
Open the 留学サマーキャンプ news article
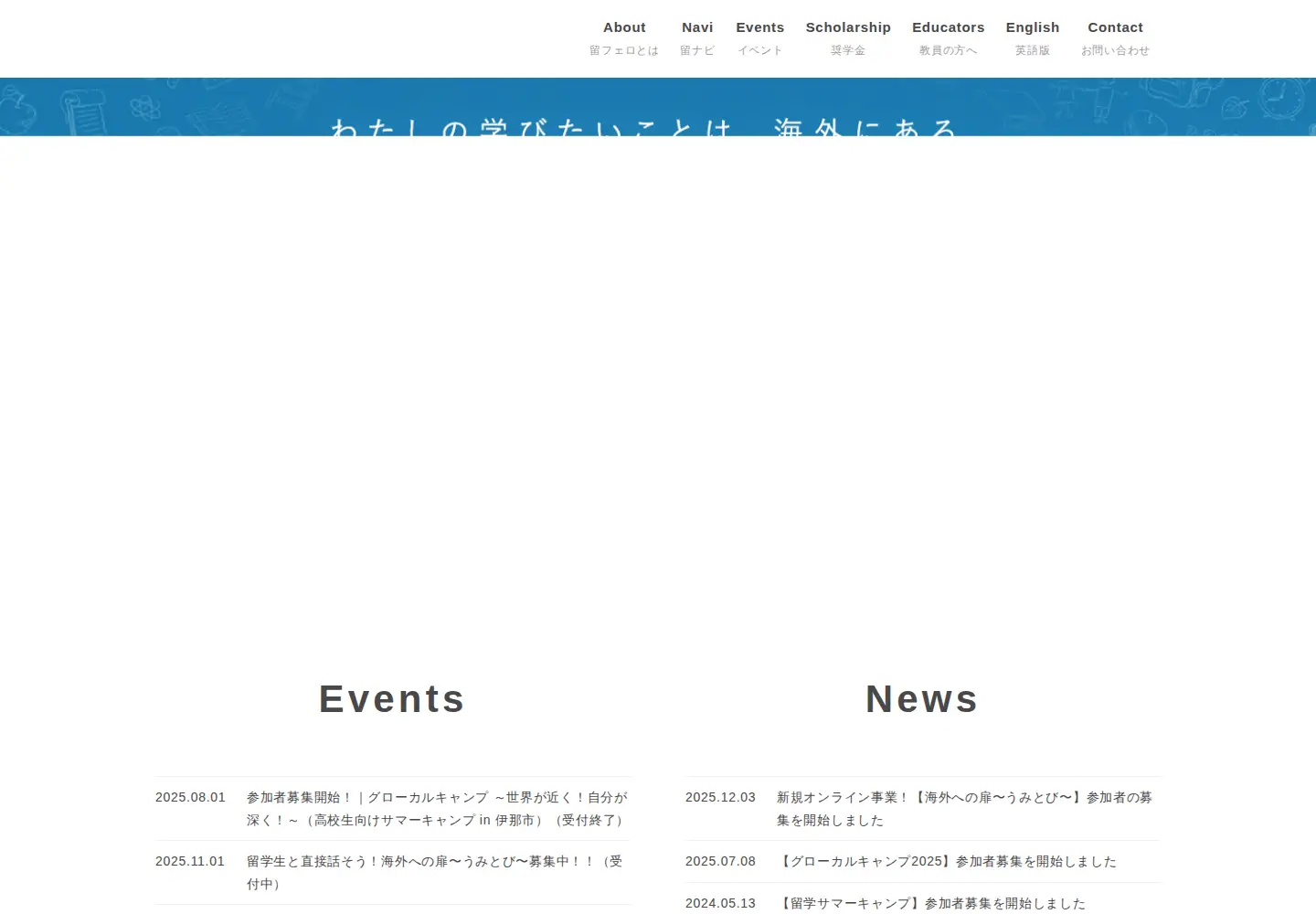click(931, 903)
